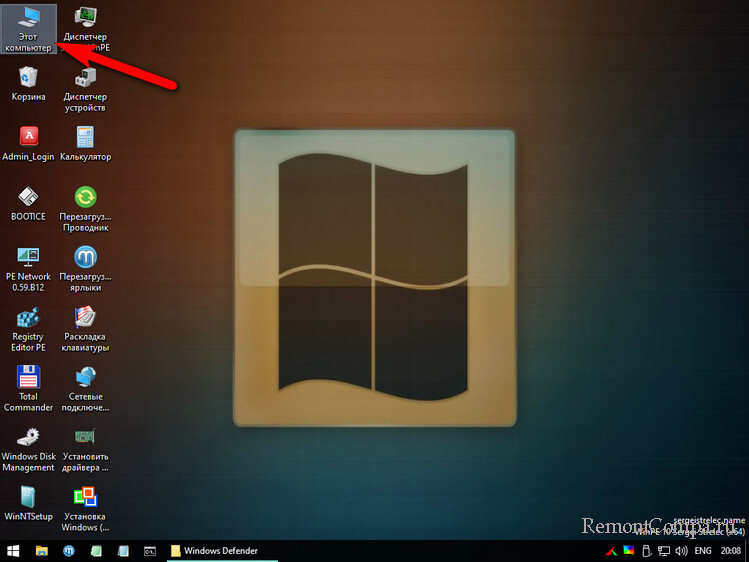Select the Диспетчер устройств desktop icon
This screenshot has height=562, width=749.
(85, 89)
